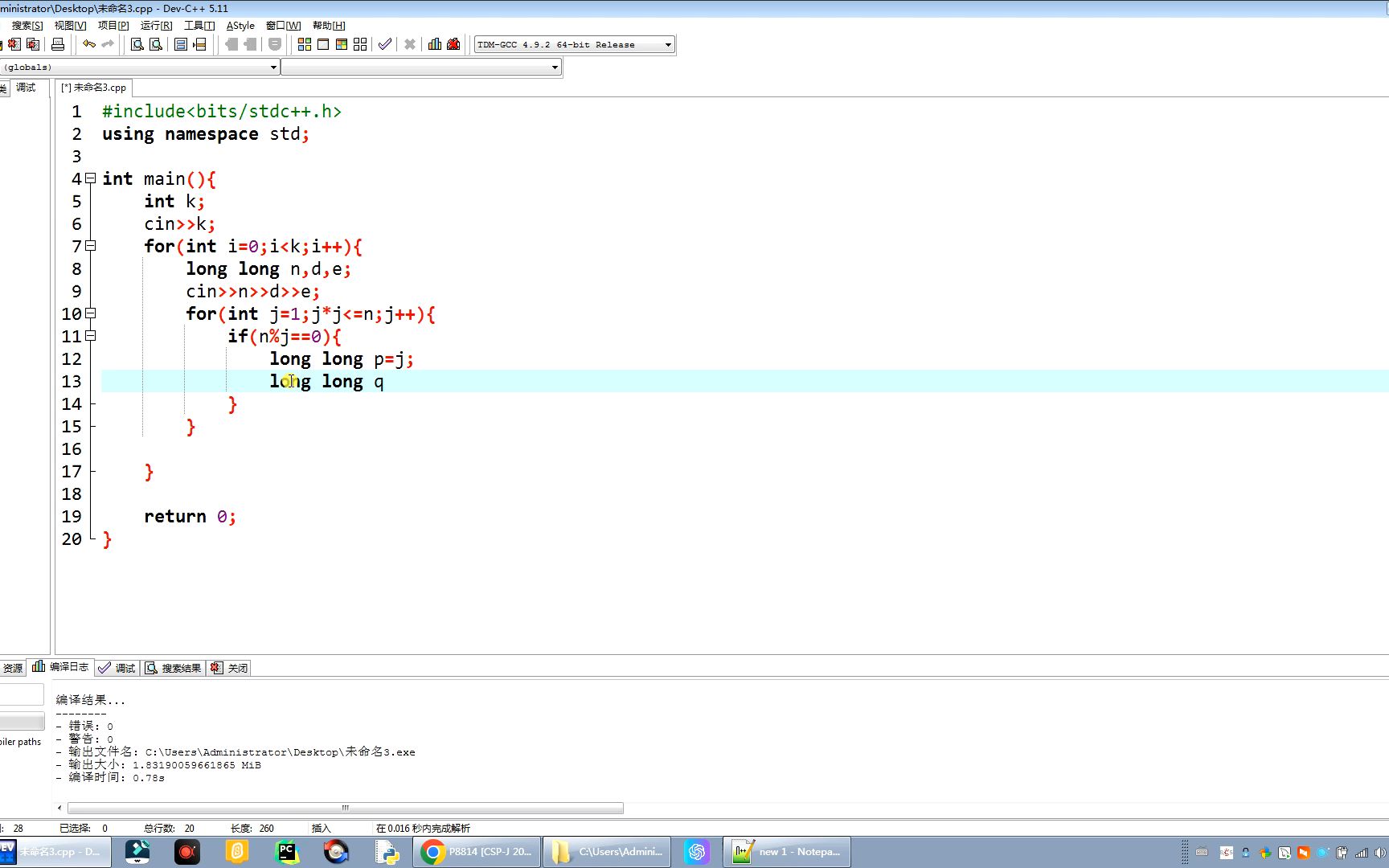Viewport: 1389px width, 868px height.
Task: Click the close file toolbar icon
Action: coord(14,44)
